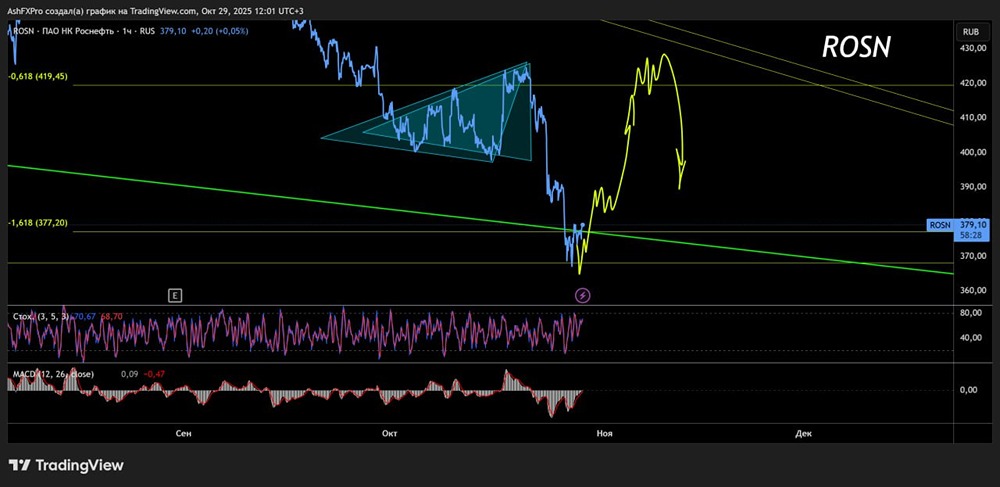Click the Сен month on time axis
The height and width of the screenshot is (487, 1000).
[183, 433]
